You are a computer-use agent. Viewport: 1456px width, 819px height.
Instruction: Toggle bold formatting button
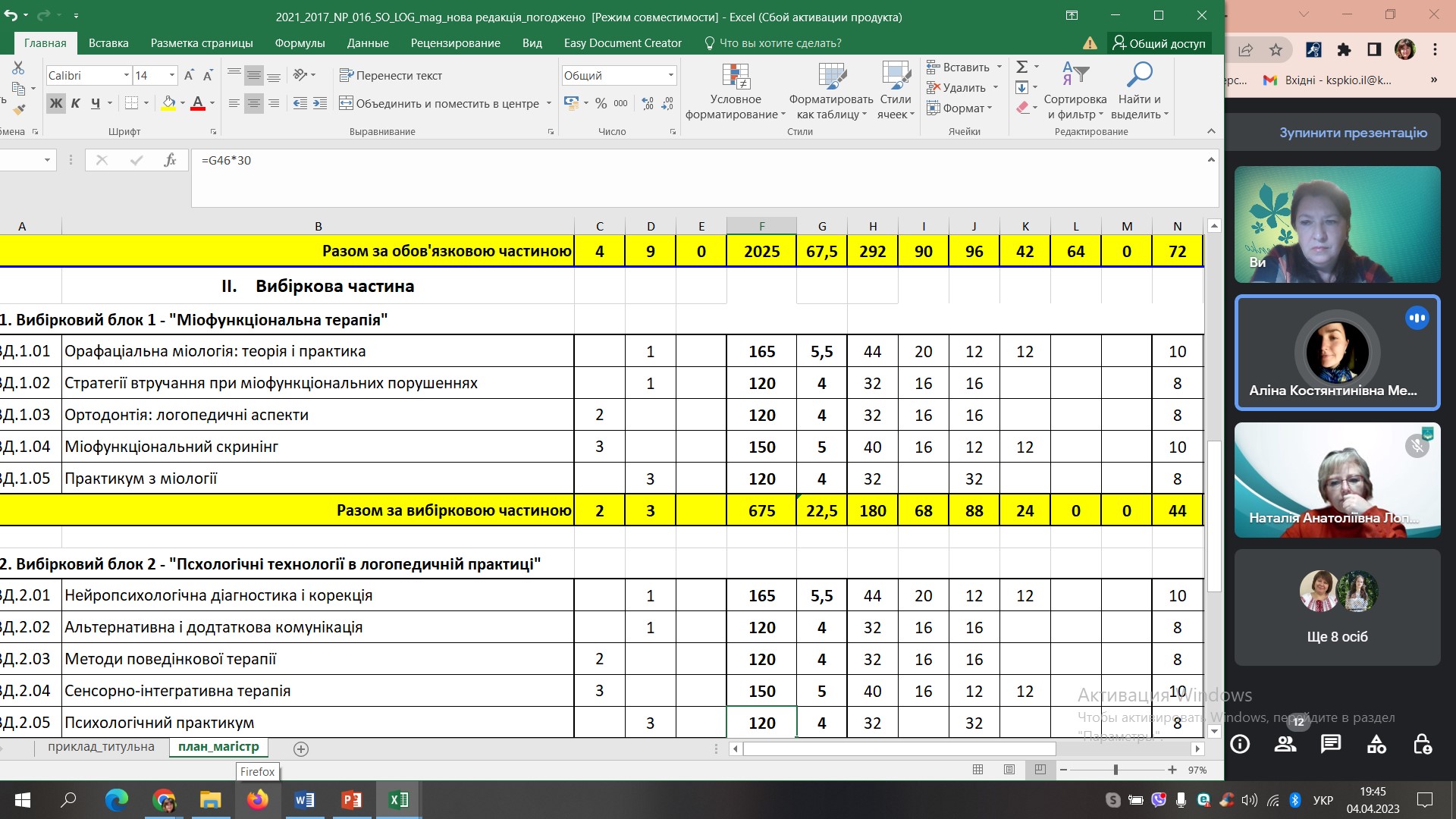pyautogui.click(x=55, y=103)
